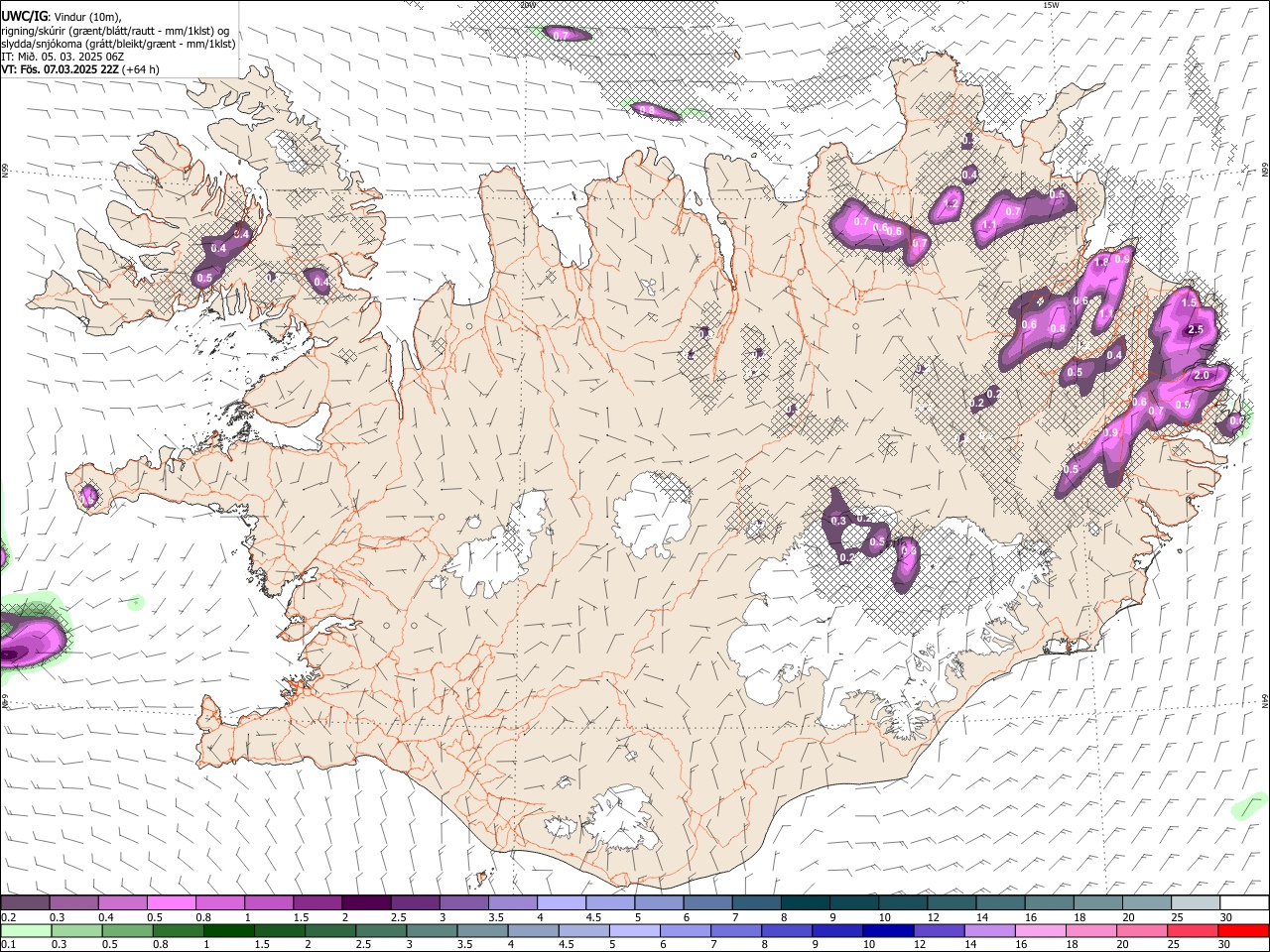
Task: Click the purple precipitation patch over Snæfellsnes tip
Action: [89, 494]
